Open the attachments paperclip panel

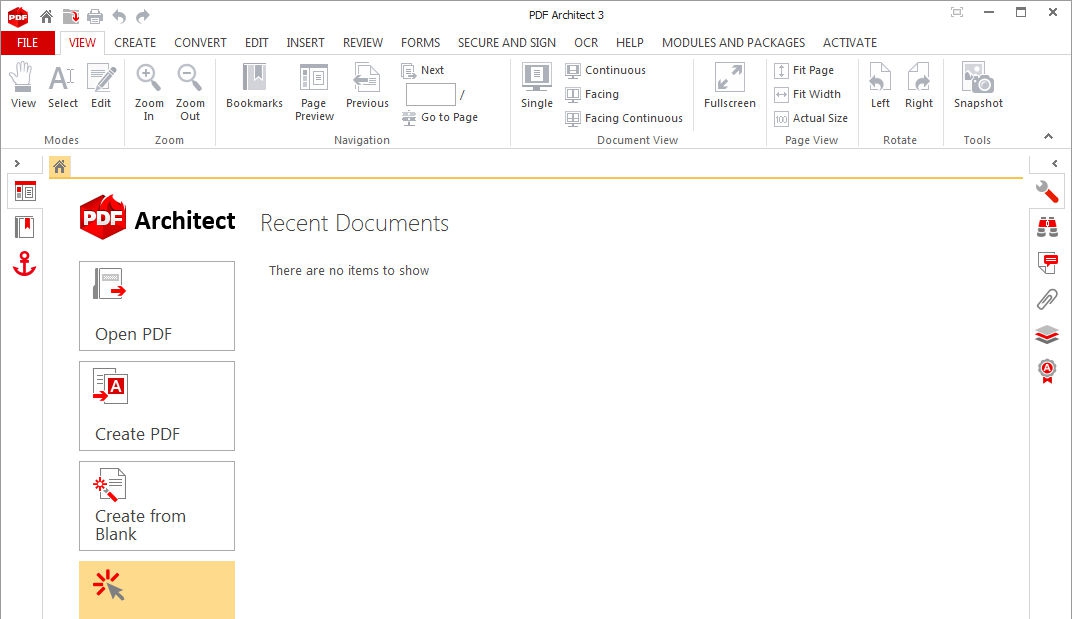pos(1047,298)
